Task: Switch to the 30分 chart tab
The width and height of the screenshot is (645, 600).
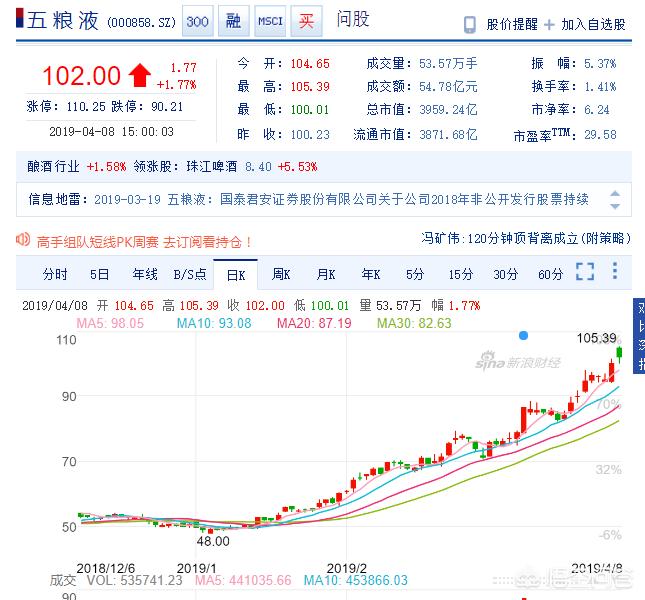Action: click(506, 274)
